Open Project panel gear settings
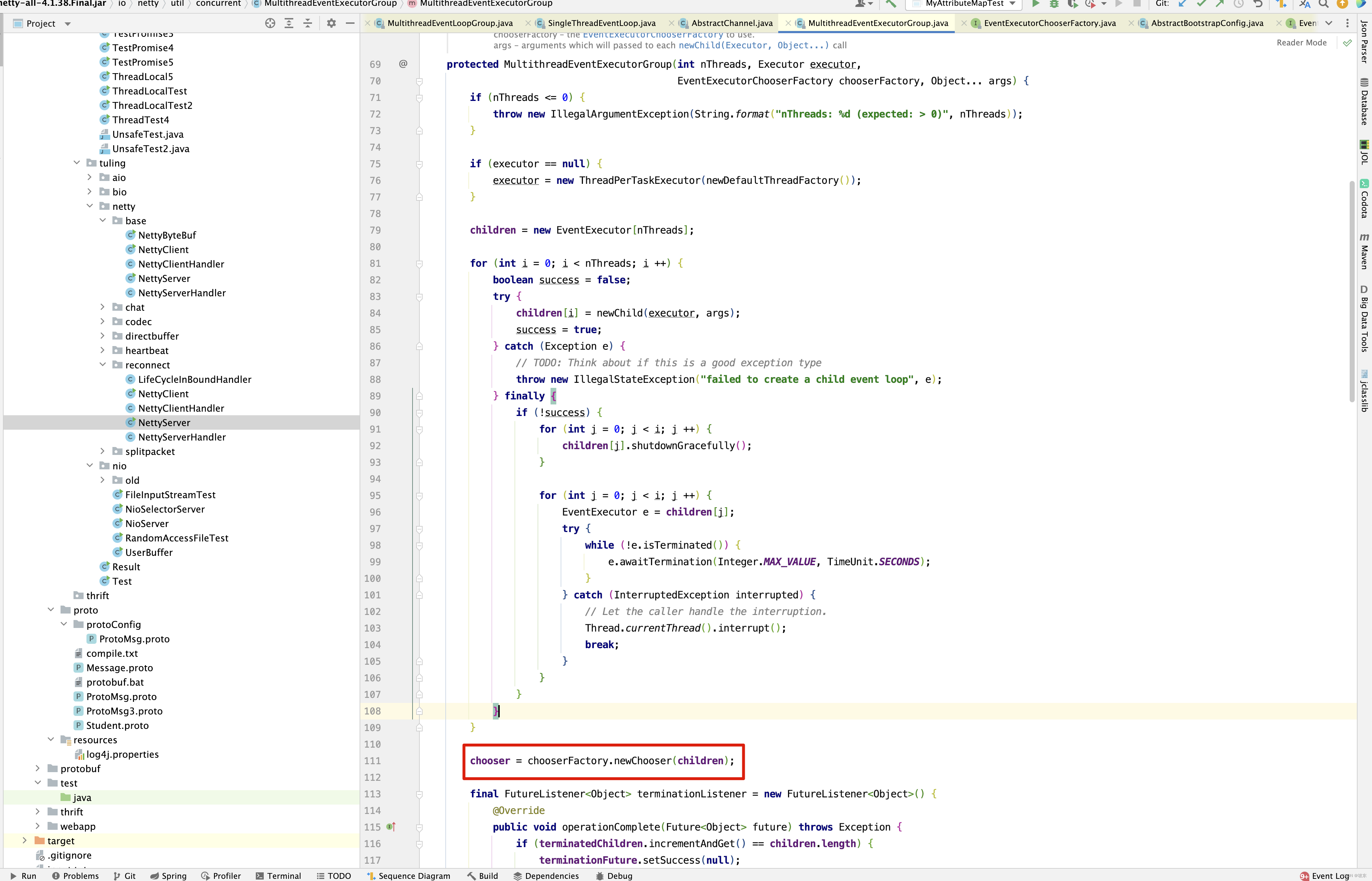 pyautogui.click(x=331, y=23)
